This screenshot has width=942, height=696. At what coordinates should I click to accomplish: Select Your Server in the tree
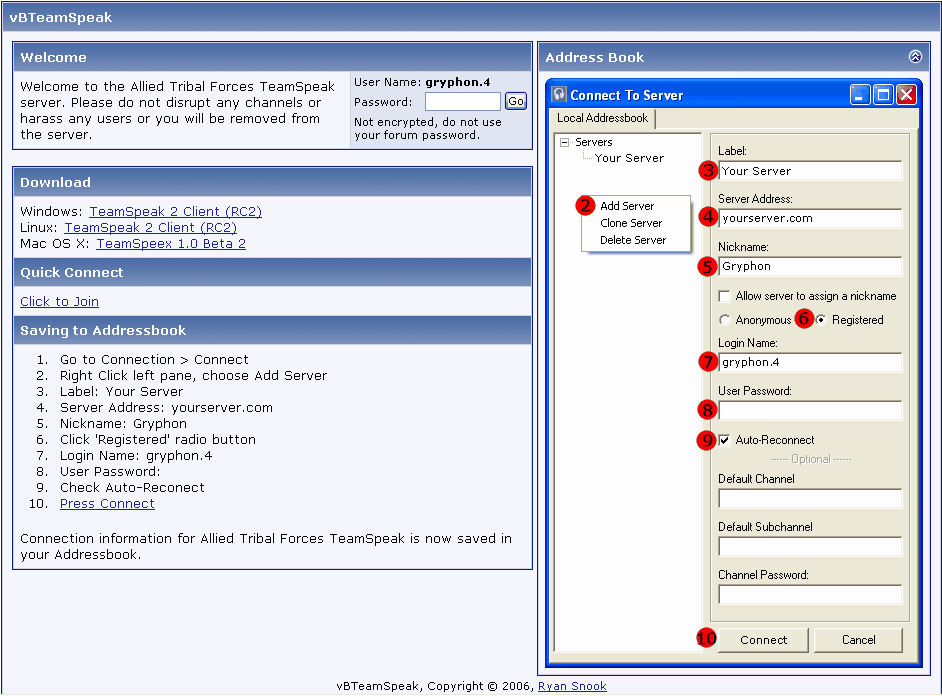point(629,158)
